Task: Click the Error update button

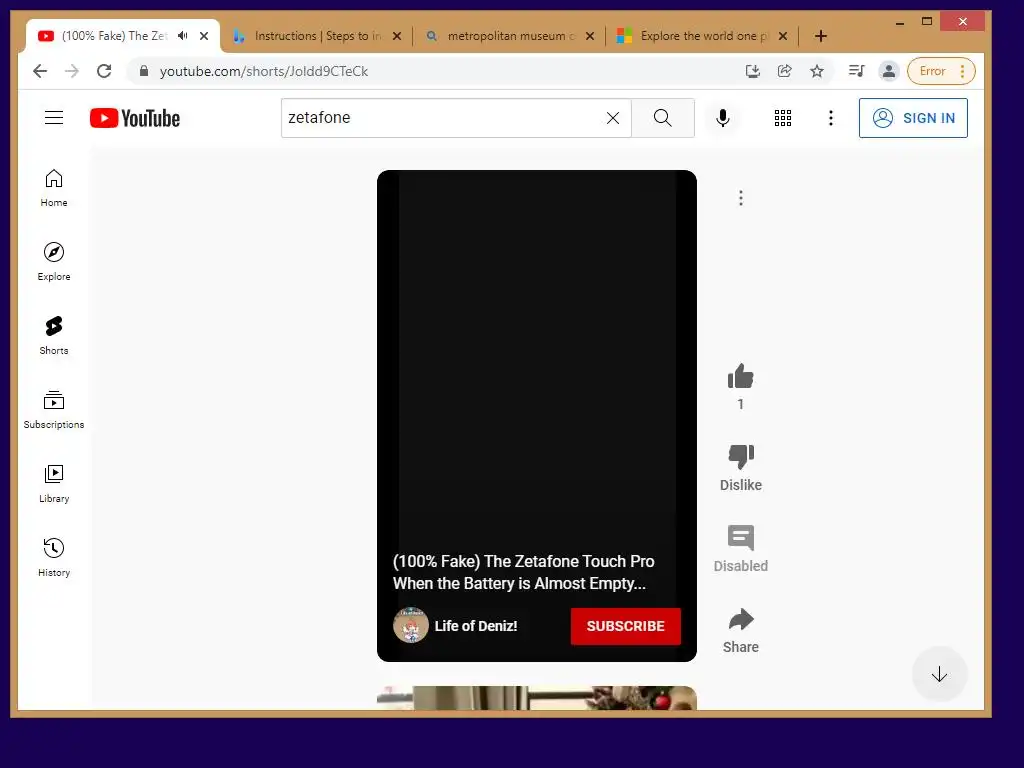Action: pos(941,71)
